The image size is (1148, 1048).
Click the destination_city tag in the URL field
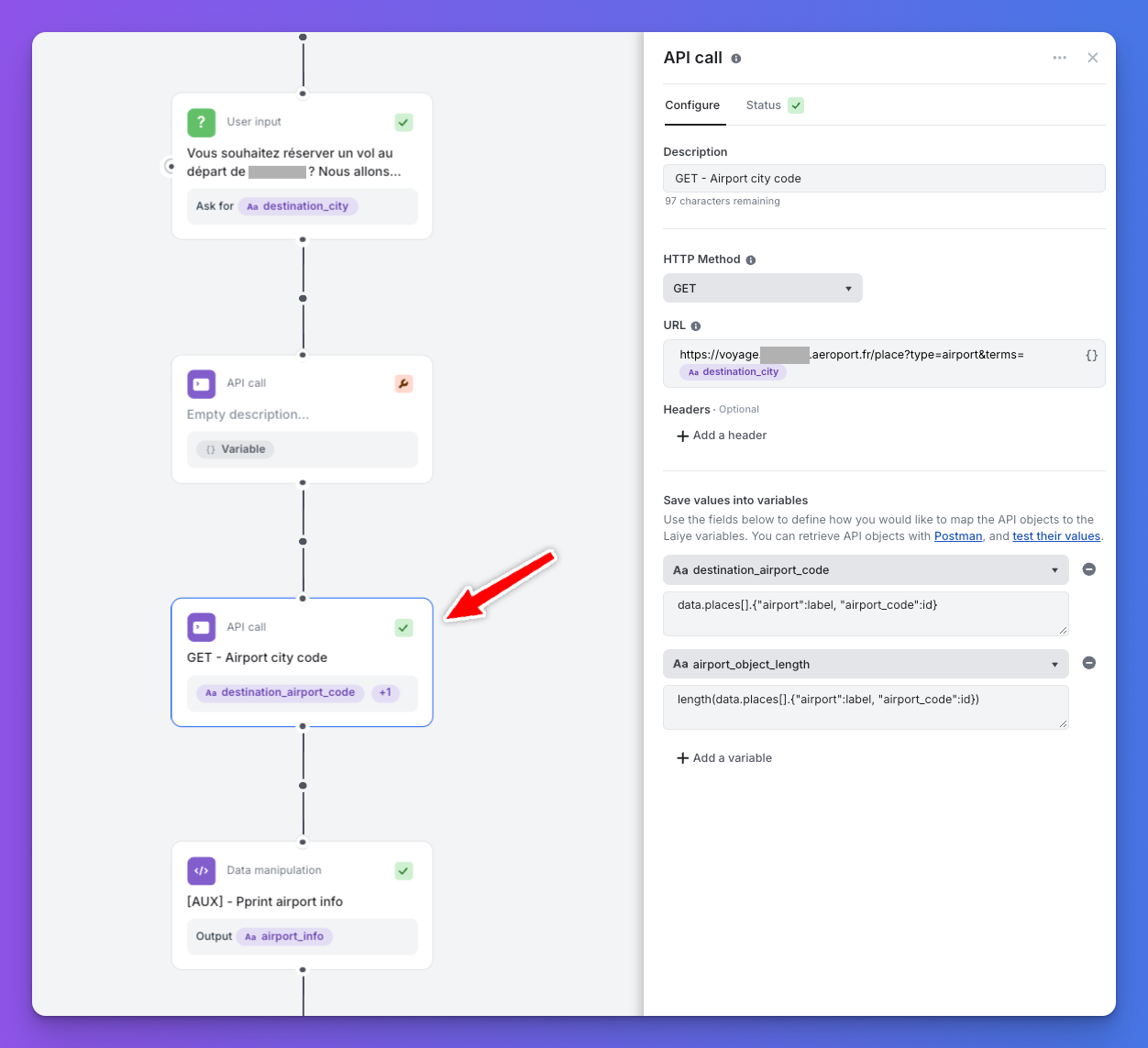733,372
